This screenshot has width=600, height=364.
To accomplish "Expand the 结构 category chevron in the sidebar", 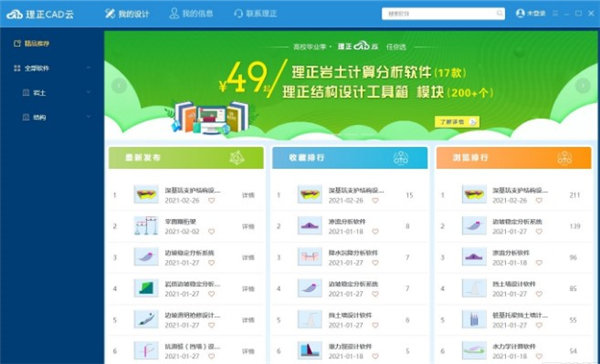I will point(88,117).
